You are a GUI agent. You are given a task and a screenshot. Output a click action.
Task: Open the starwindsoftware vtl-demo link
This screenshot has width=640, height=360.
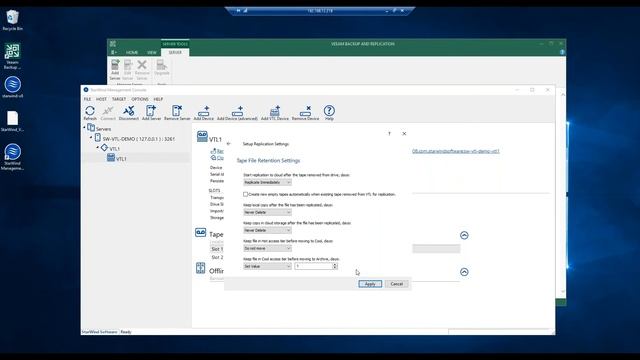[456, 151]
